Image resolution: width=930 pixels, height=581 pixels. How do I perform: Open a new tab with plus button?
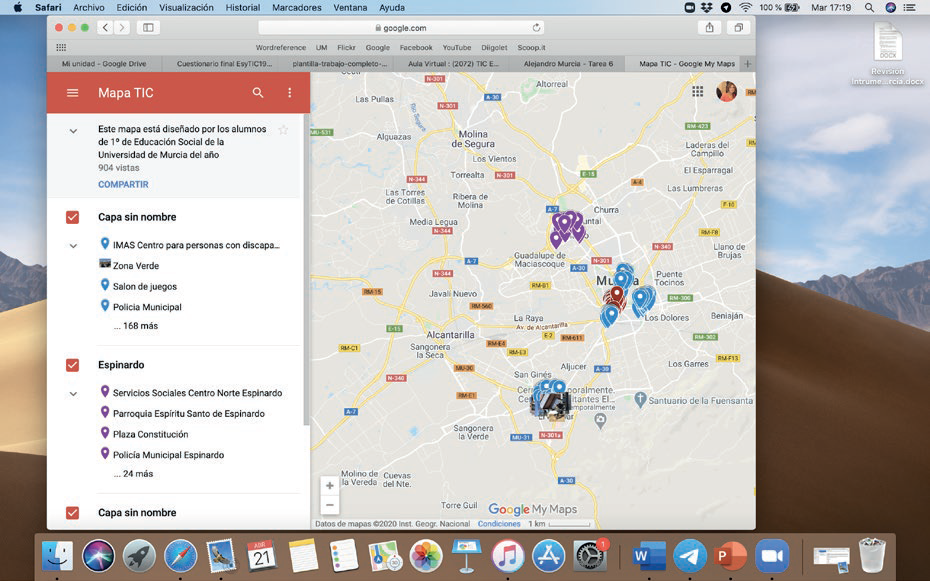(x=747, y=63)
